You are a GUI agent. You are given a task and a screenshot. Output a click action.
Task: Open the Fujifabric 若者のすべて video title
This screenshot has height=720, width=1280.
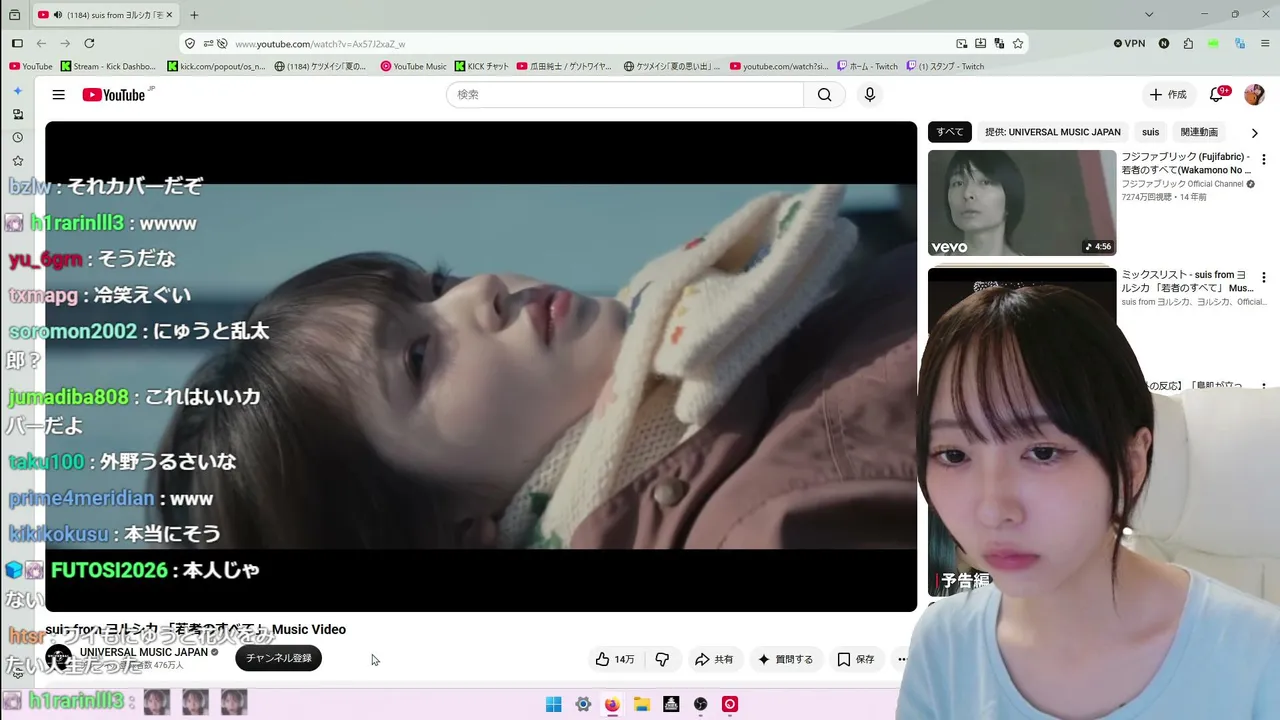1186,164
